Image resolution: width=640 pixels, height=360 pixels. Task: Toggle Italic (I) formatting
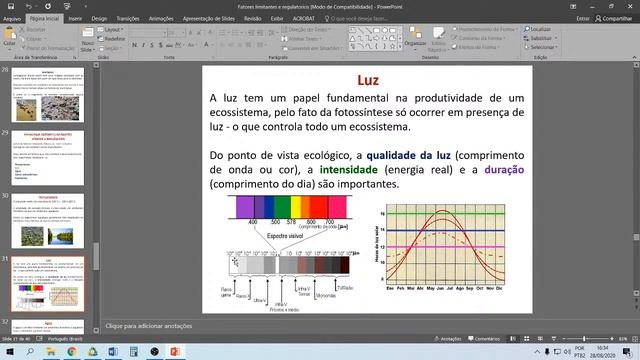pyautogui.click(x=143, y=45)
